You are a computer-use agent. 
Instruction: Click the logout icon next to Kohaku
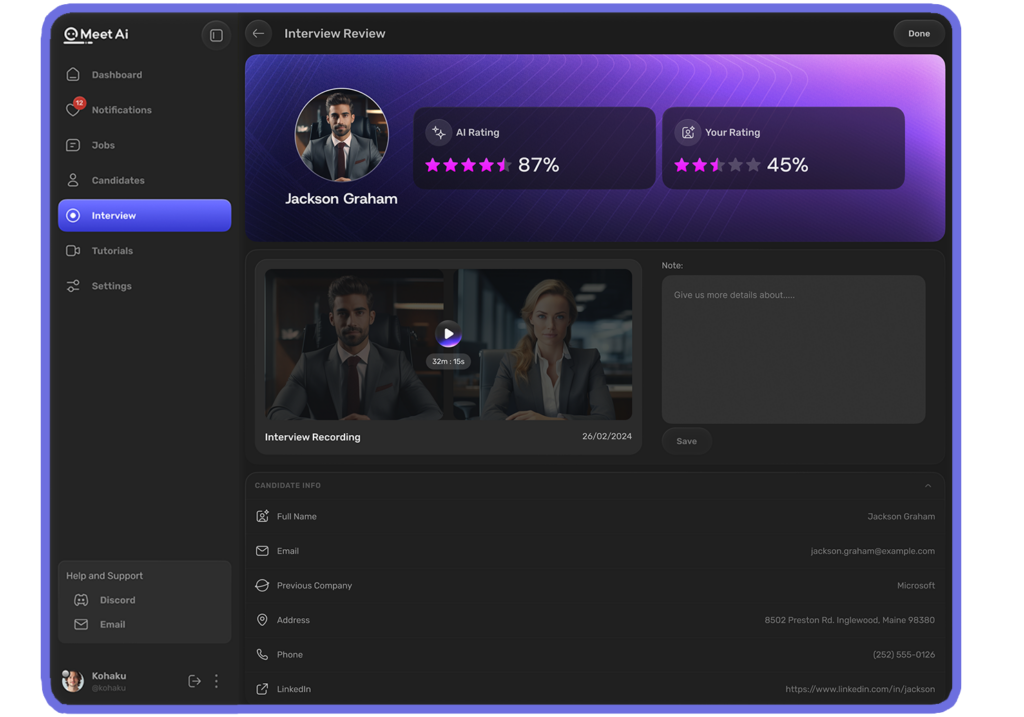click(194, 680)
